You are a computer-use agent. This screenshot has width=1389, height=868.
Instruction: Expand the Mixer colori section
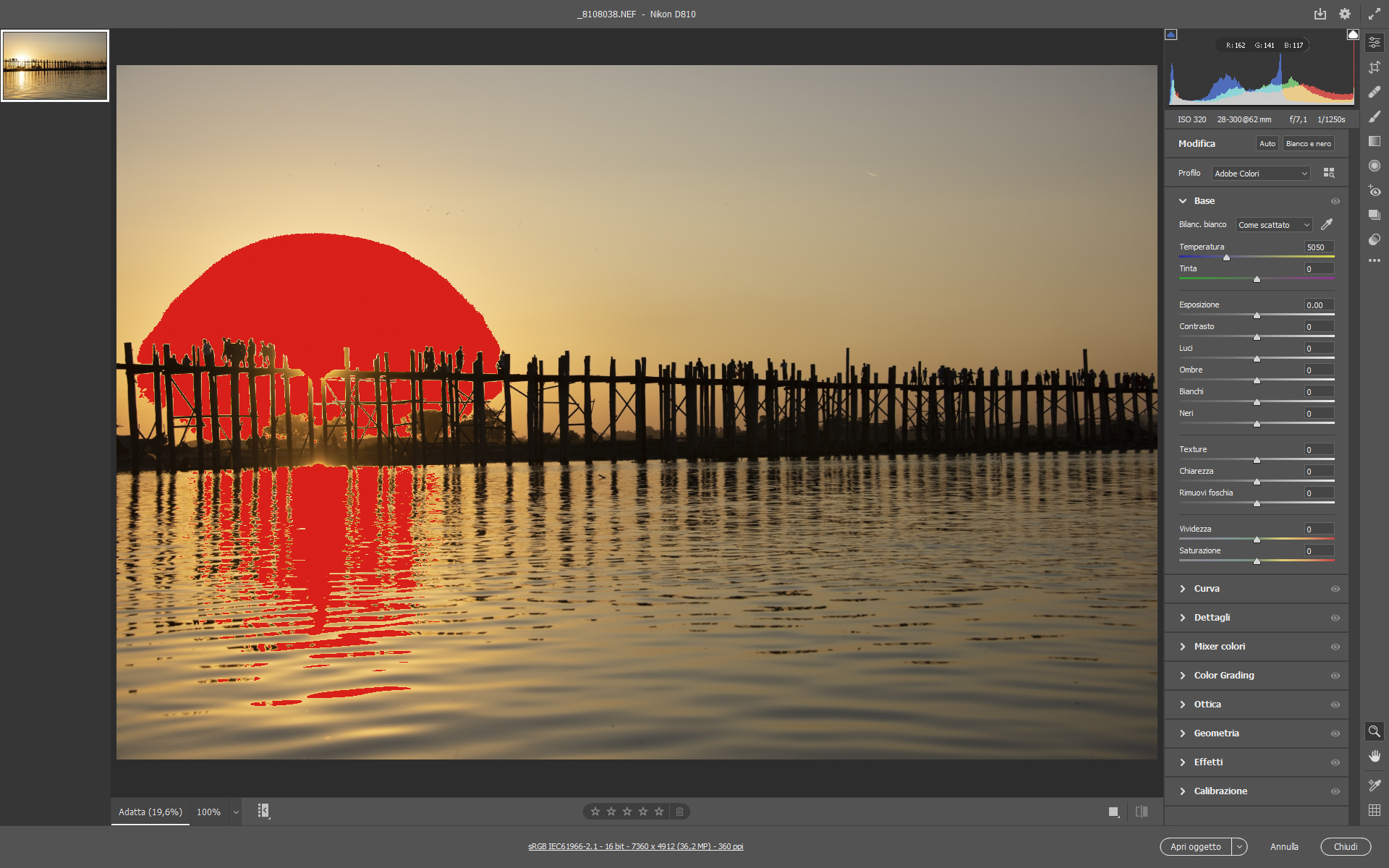(x=1220, y=647)
